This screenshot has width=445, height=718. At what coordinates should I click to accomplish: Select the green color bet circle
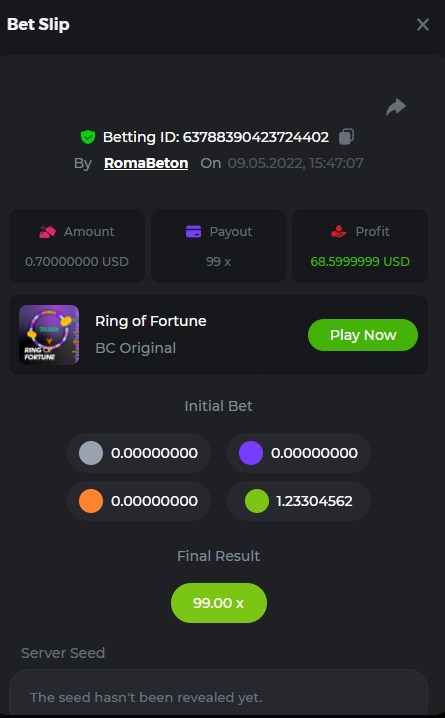[x=257, y=501]
